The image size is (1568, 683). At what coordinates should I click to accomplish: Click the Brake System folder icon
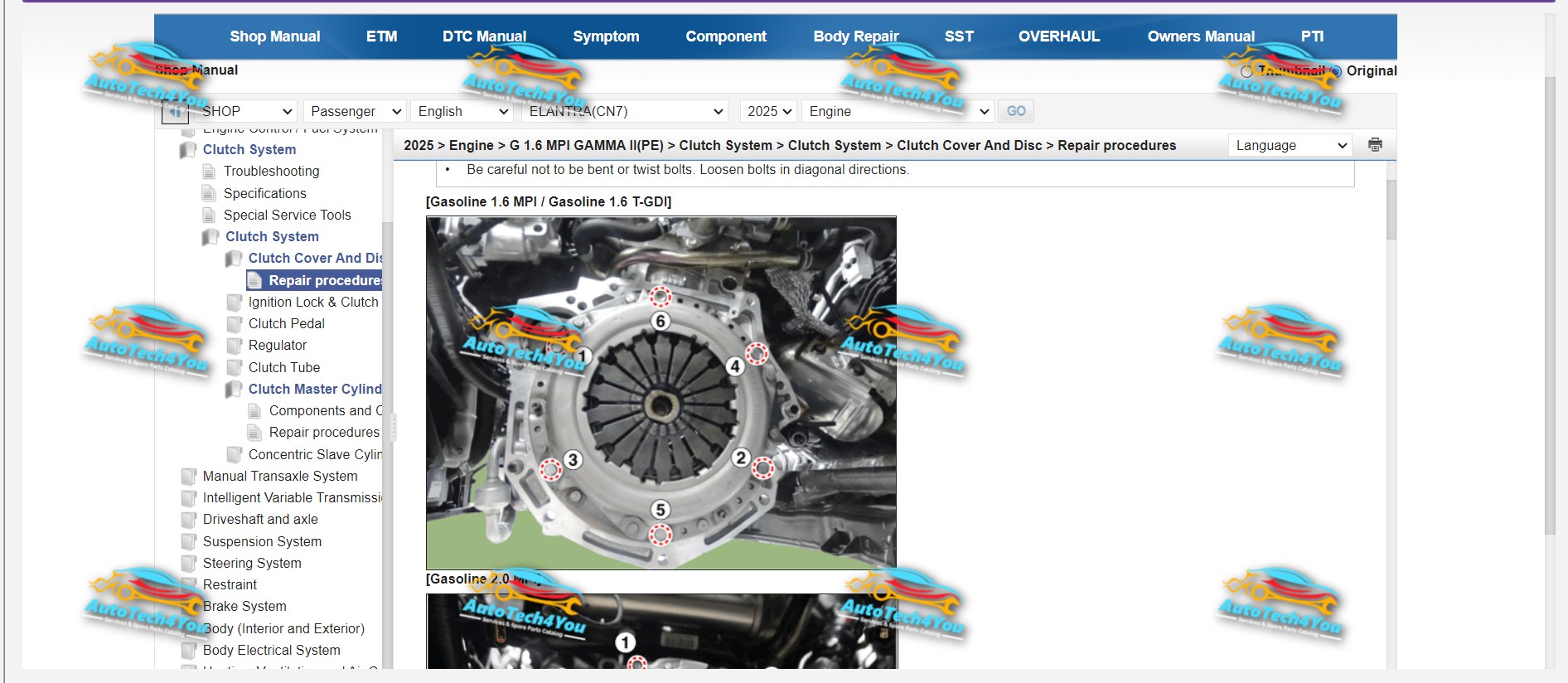click(189, 607)
